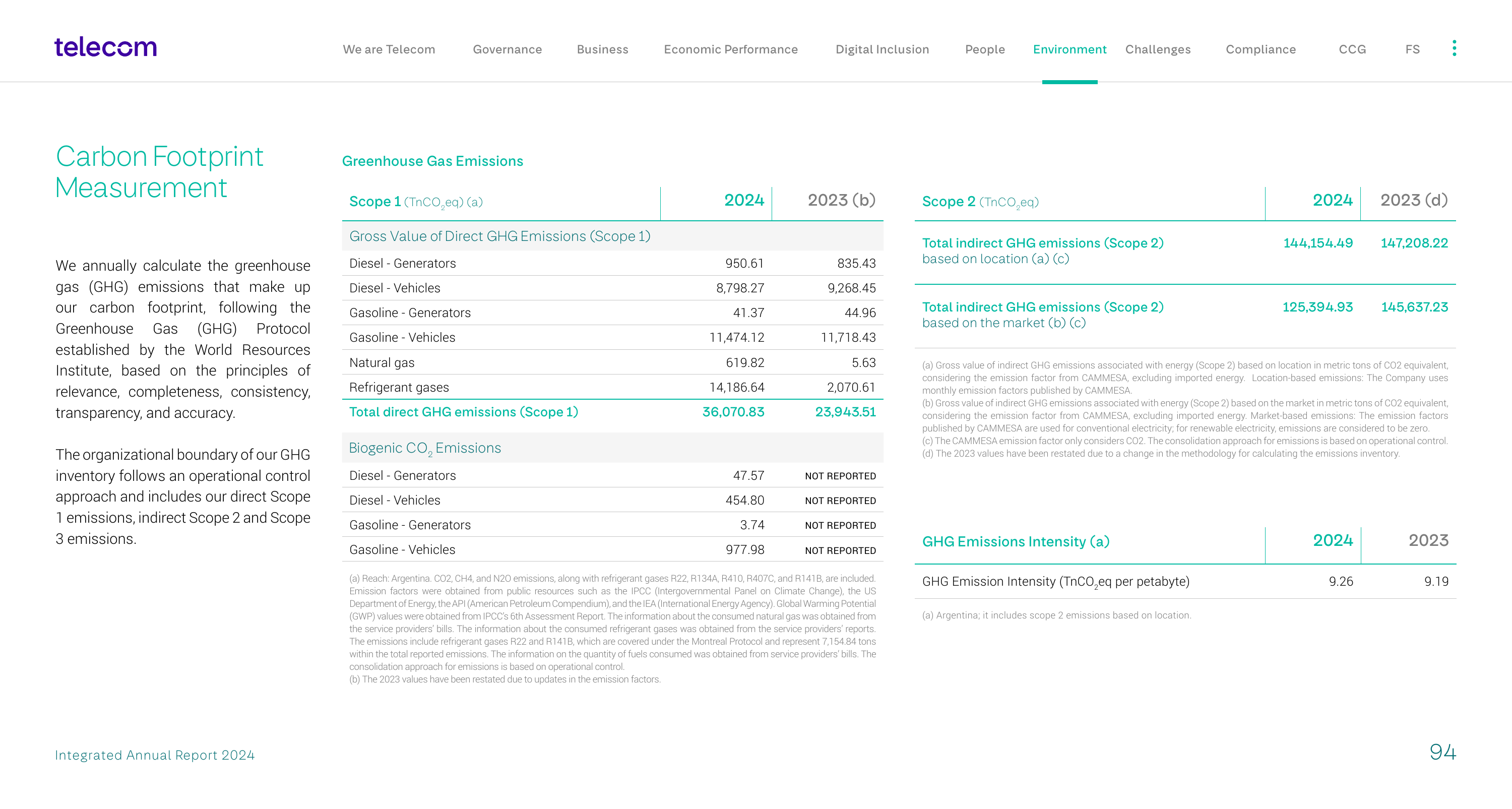
Task: Select the 11,718.43 value
Action: (848, 337)
